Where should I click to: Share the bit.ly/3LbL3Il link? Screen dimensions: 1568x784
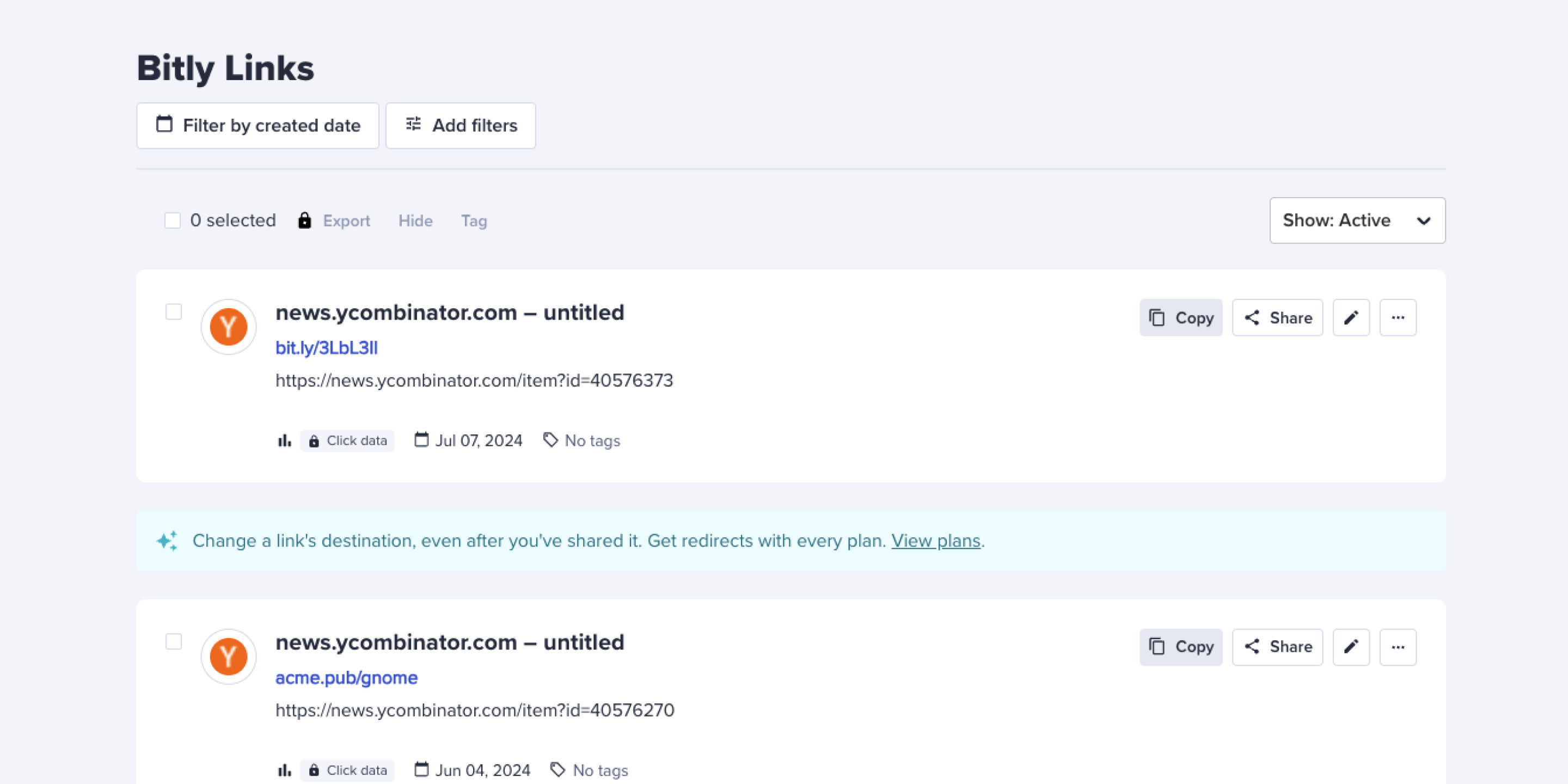point(1278,318)
